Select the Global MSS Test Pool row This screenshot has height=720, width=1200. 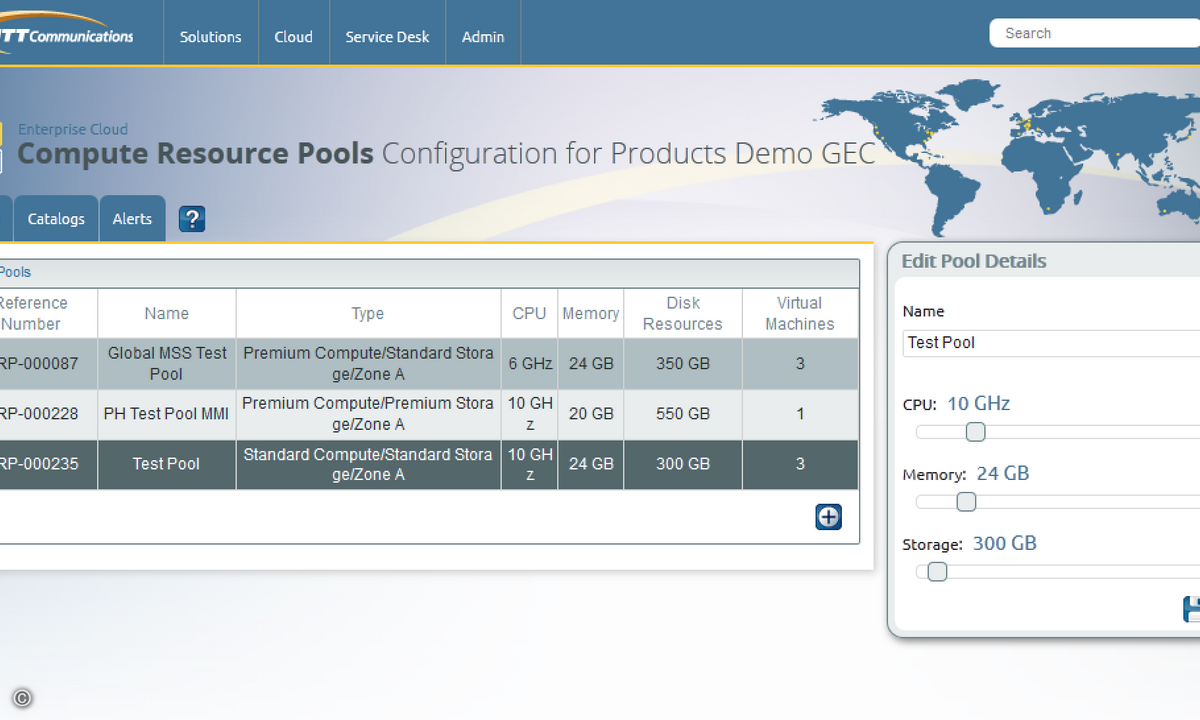tap(429, 364)
